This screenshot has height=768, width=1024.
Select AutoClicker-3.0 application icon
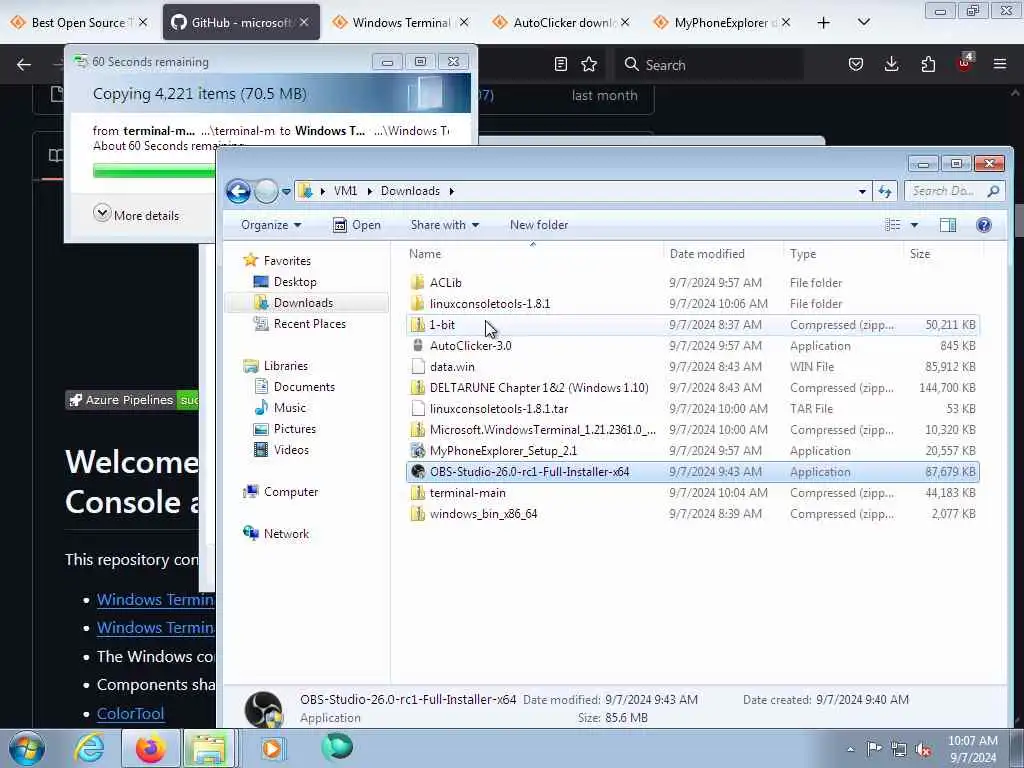coord(418,345)
